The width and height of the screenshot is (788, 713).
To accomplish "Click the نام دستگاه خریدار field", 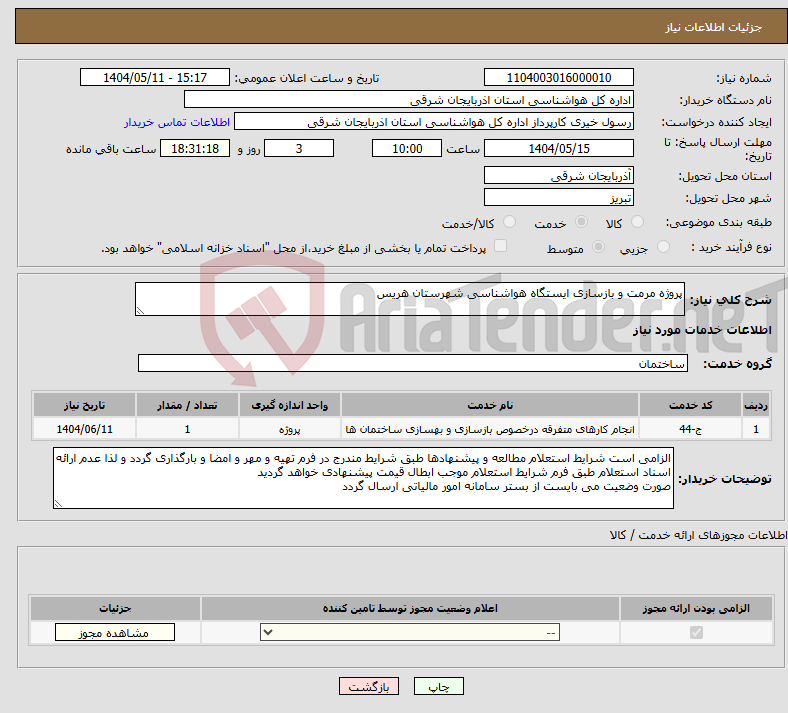I will click(409, 100).
